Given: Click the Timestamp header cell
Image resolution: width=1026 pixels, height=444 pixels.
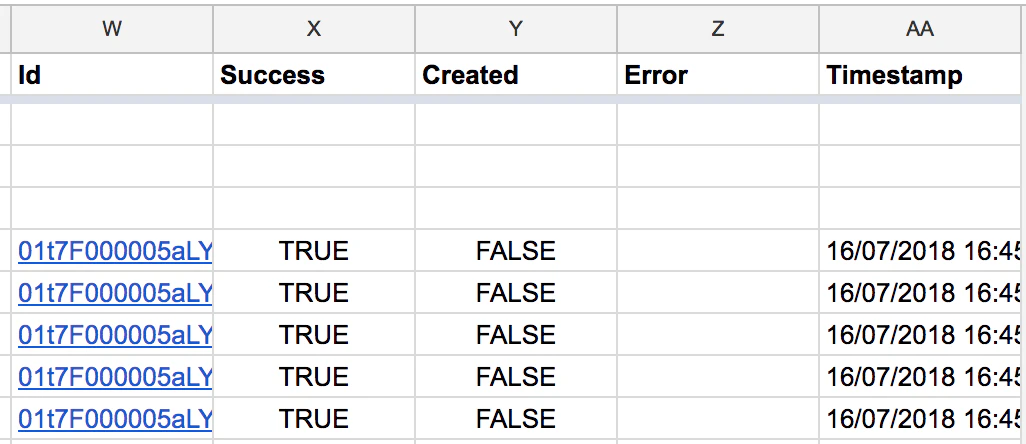Looking at the screenshot, I should point(919,75).
